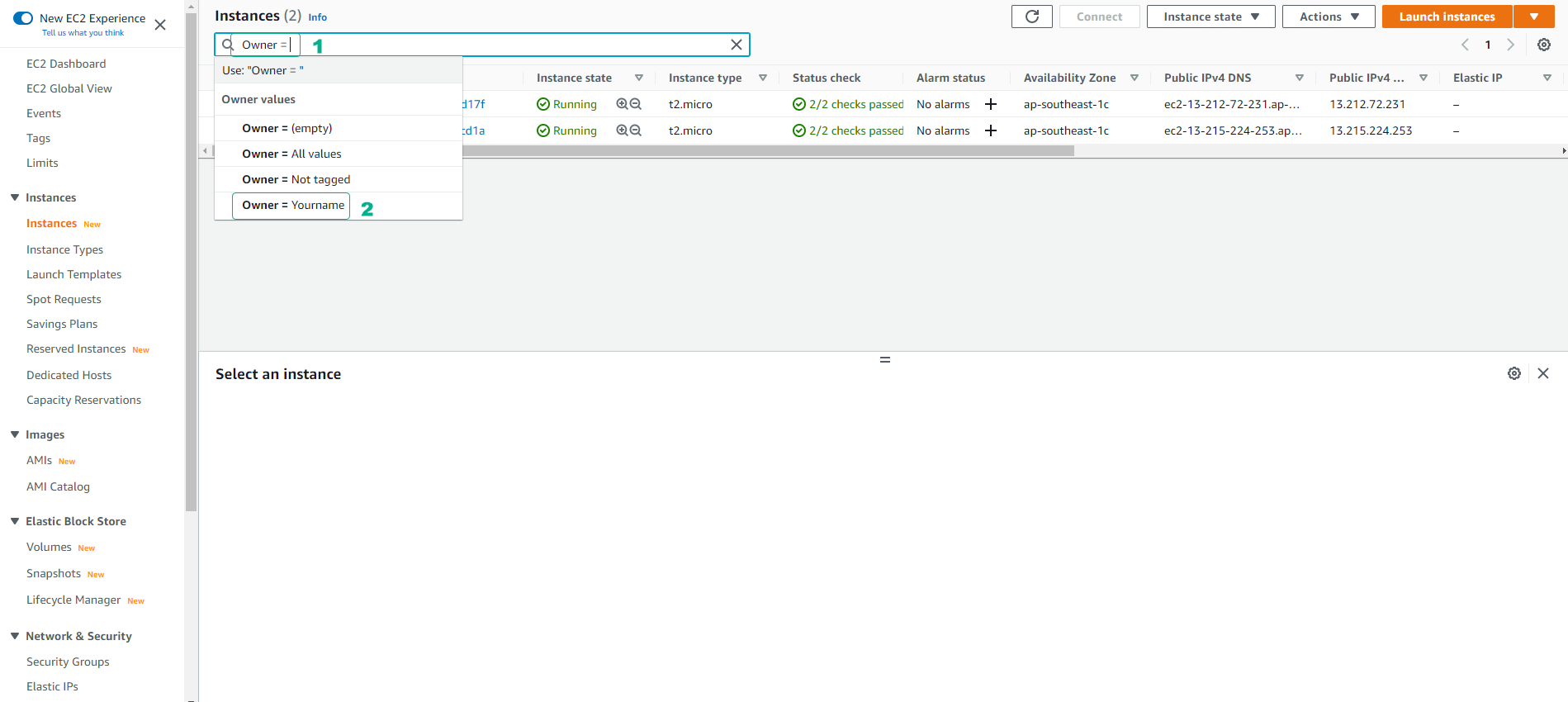Open Limits in sidebar
1568x702 pixels.
coord(42,163)
